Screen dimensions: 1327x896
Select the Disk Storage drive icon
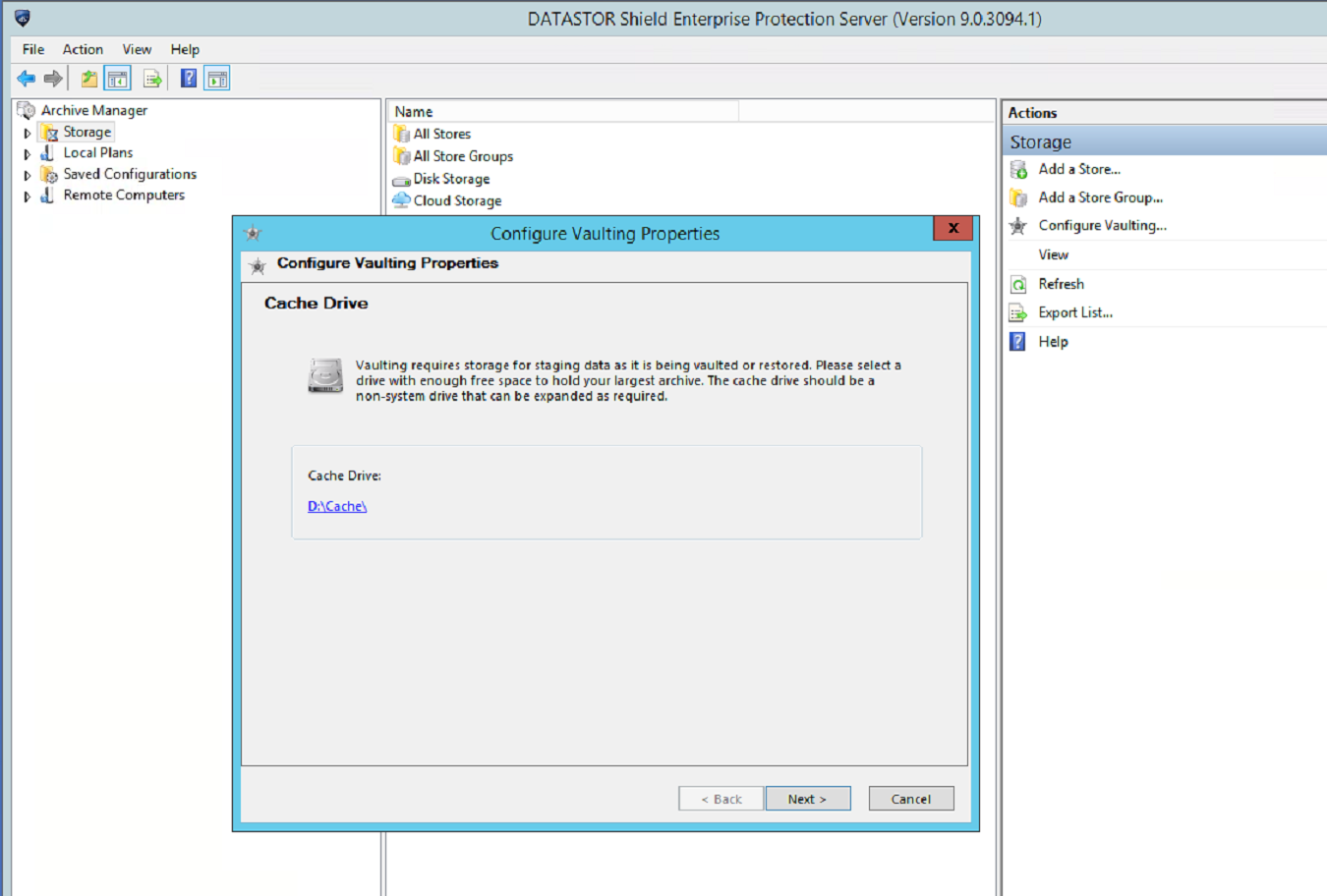click(x=401, y=180)
